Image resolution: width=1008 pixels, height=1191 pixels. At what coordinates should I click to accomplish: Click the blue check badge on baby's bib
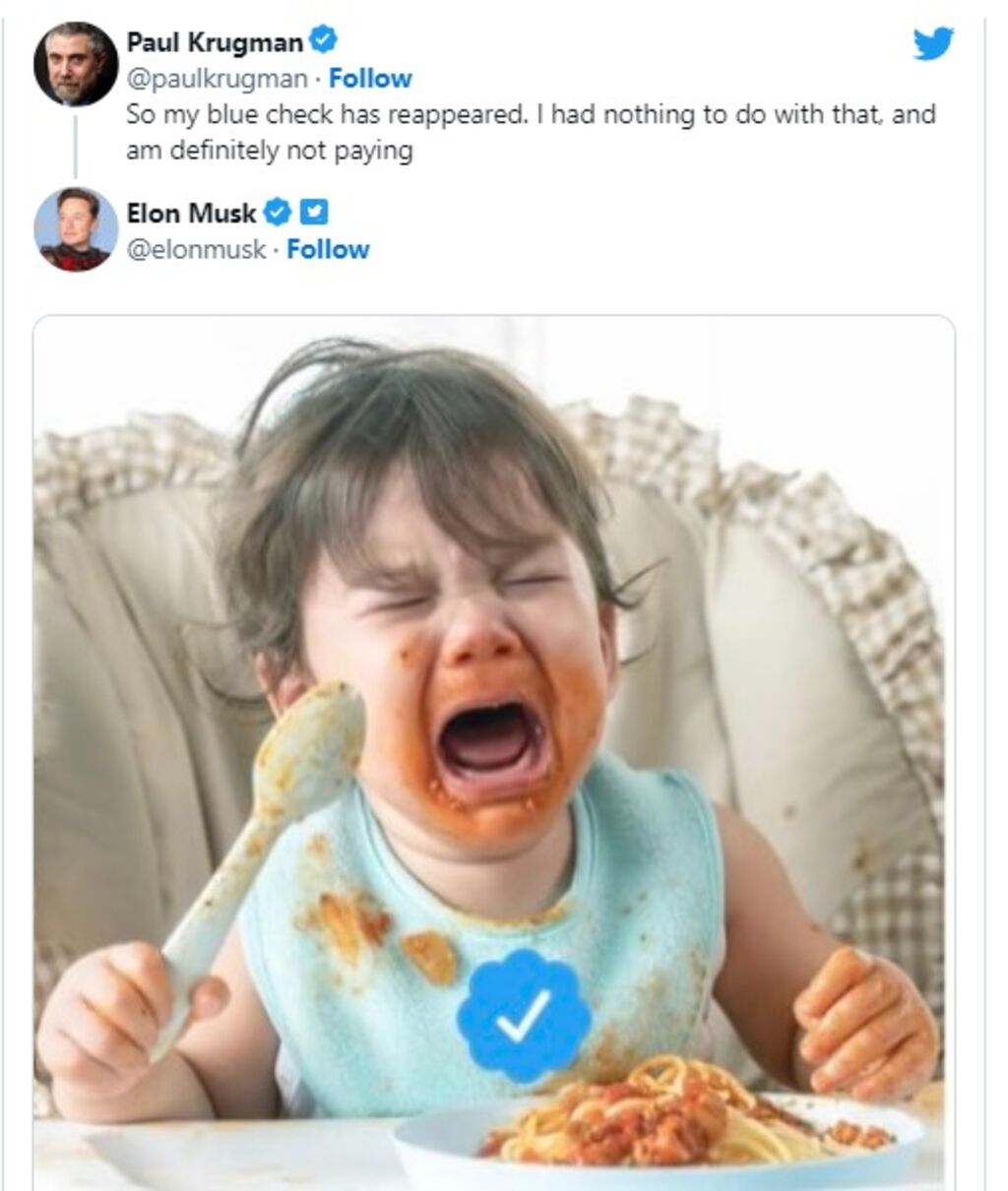point(523,1015)
